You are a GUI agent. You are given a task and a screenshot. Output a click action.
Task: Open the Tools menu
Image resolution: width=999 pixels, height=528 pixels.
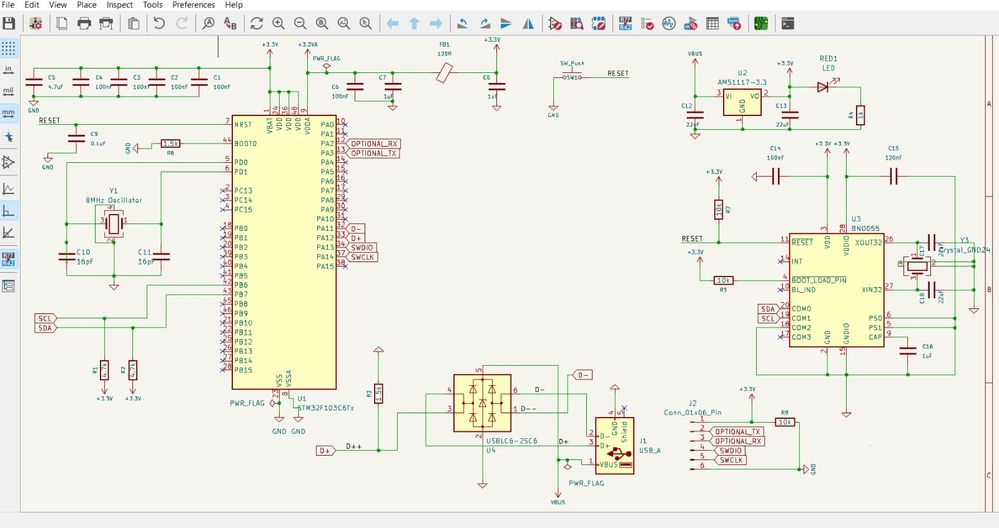click(x=152, y=5)
